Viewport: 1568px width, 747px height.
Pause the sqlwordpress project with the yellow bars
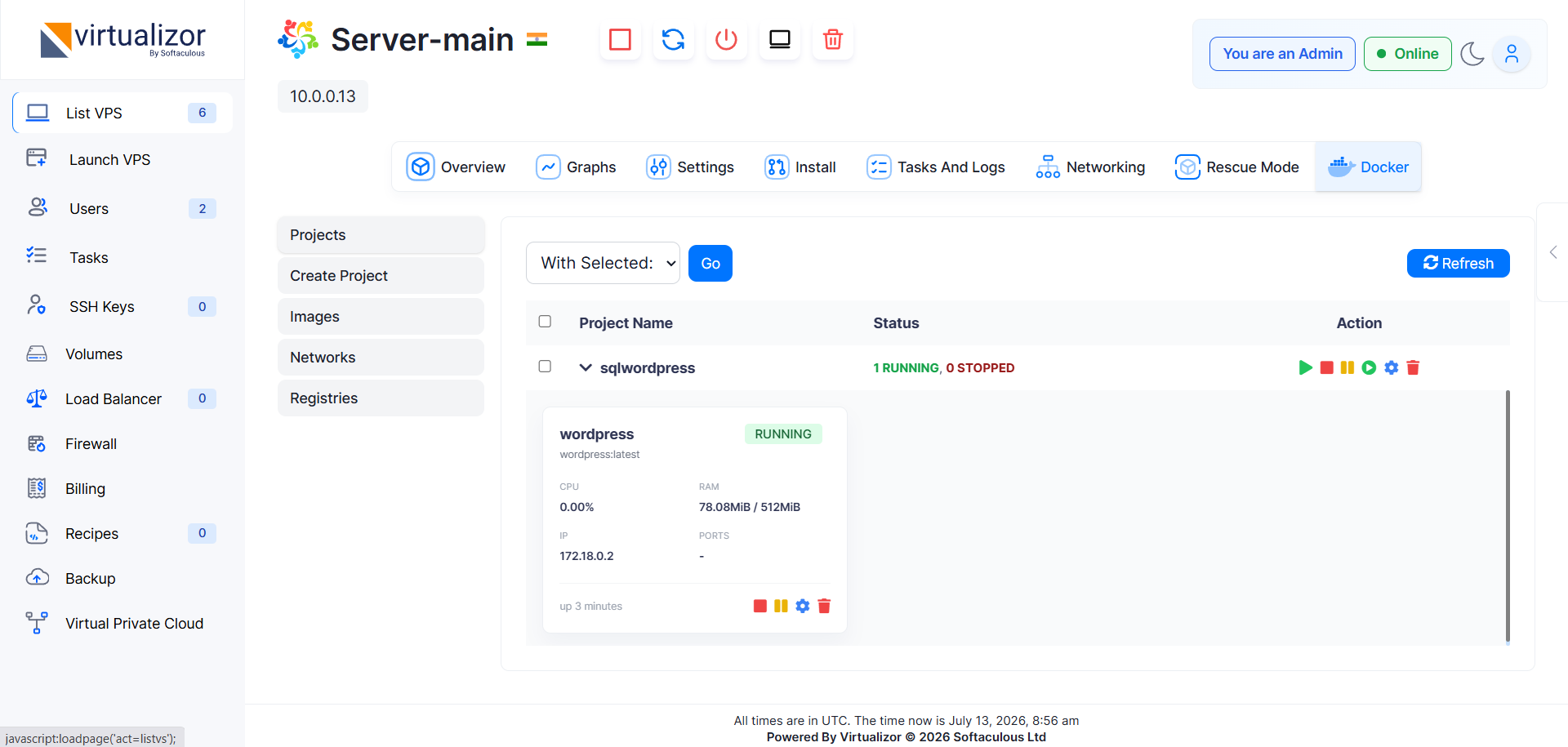click(x=1347, y=367)
